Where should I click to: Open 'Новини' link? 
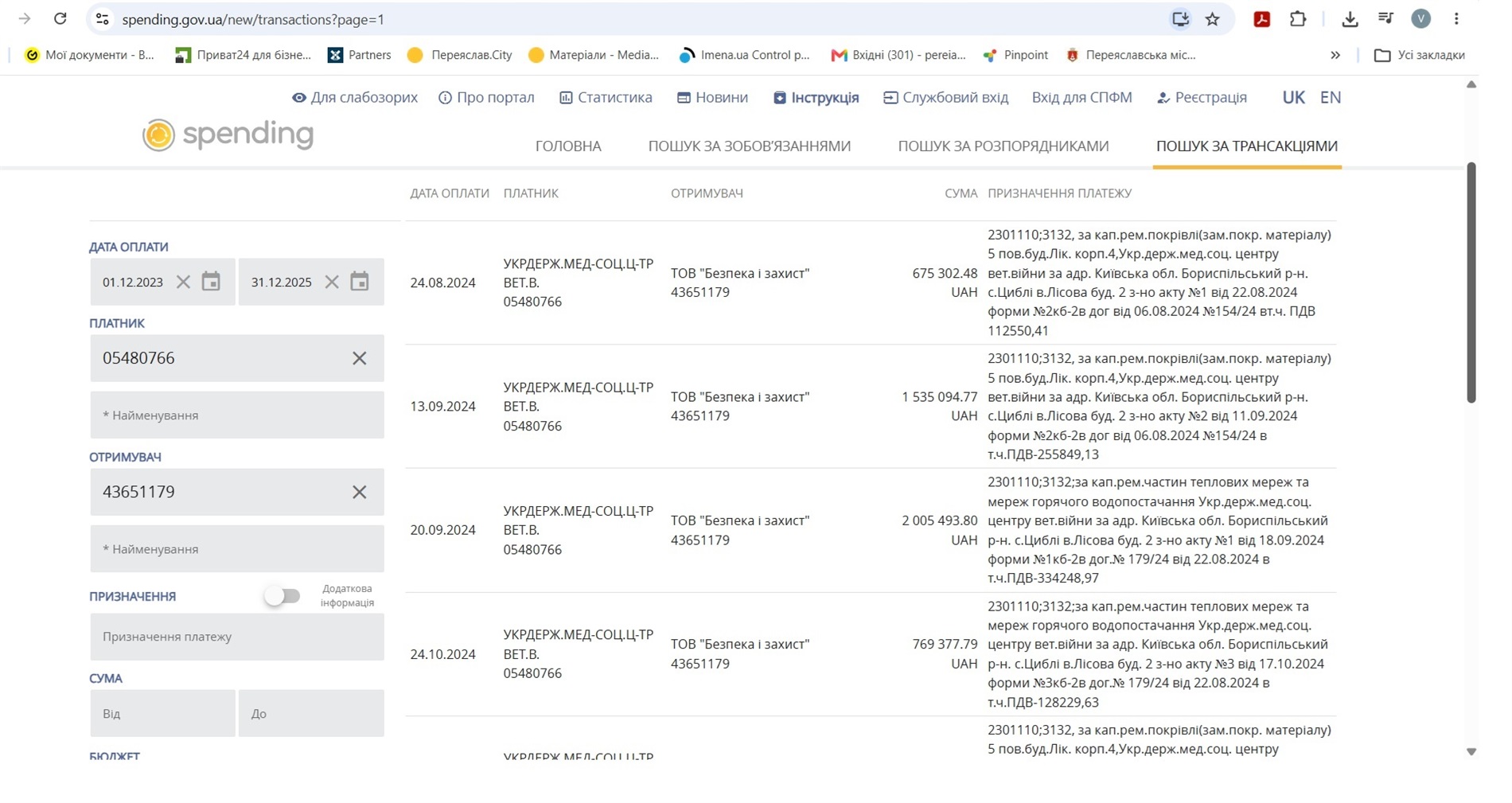pyautogui.click(x=712, y=97)
